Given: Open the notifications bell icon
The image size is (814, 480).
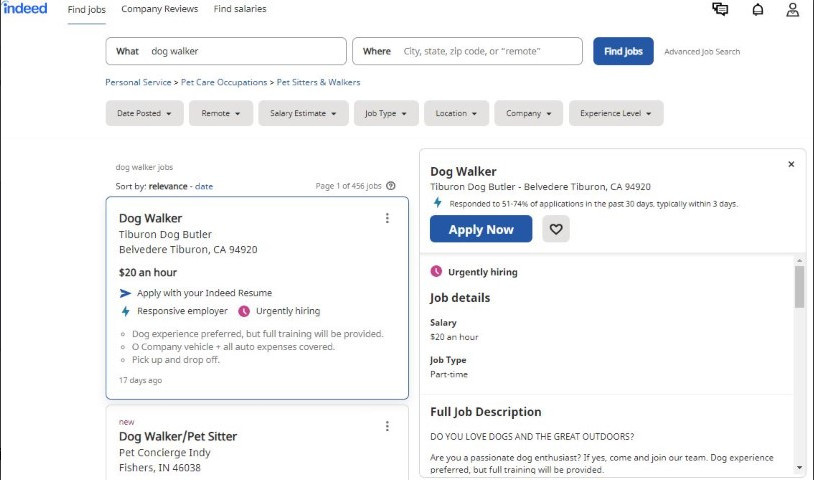Looking at the screenshot, I should click(x=758, y=9).
